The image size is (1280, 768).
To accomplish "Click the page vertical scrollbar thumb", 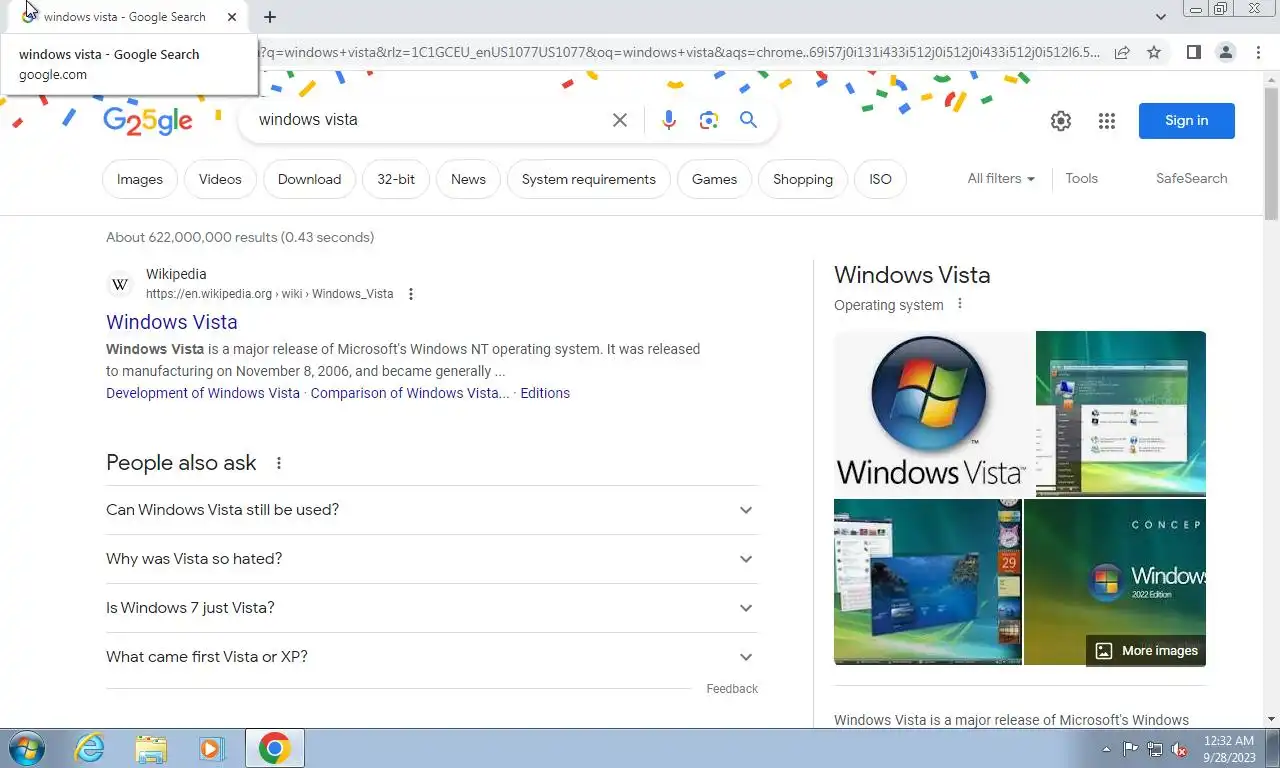I will [x=1271, y=152].
